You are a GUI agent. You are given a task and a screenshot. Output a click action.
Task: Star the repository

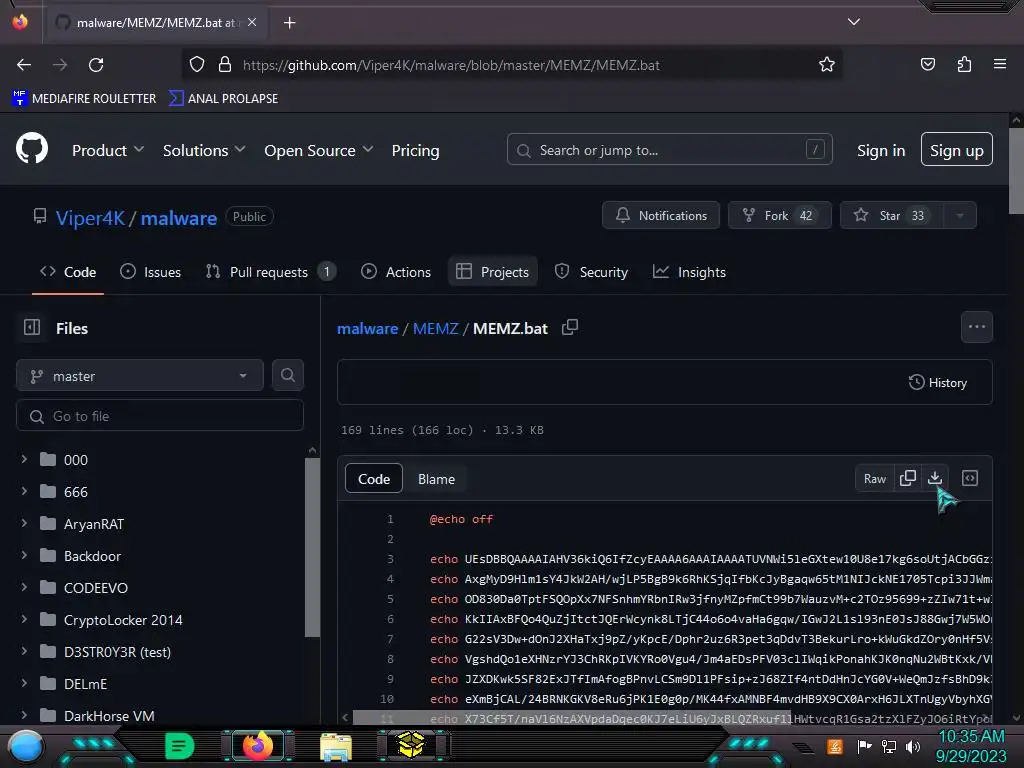tap(891, 215)
